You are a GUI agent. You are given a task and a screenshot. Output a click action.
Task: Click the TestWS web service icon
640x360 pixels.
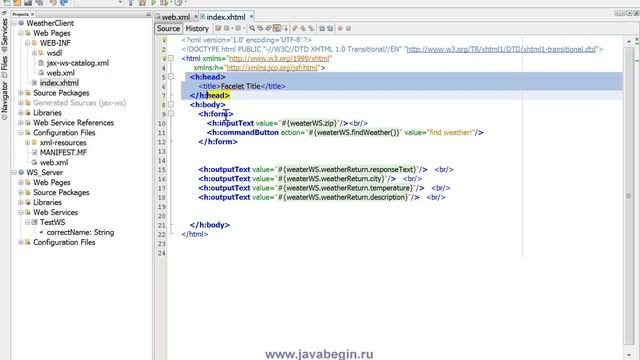click(35, 222)
